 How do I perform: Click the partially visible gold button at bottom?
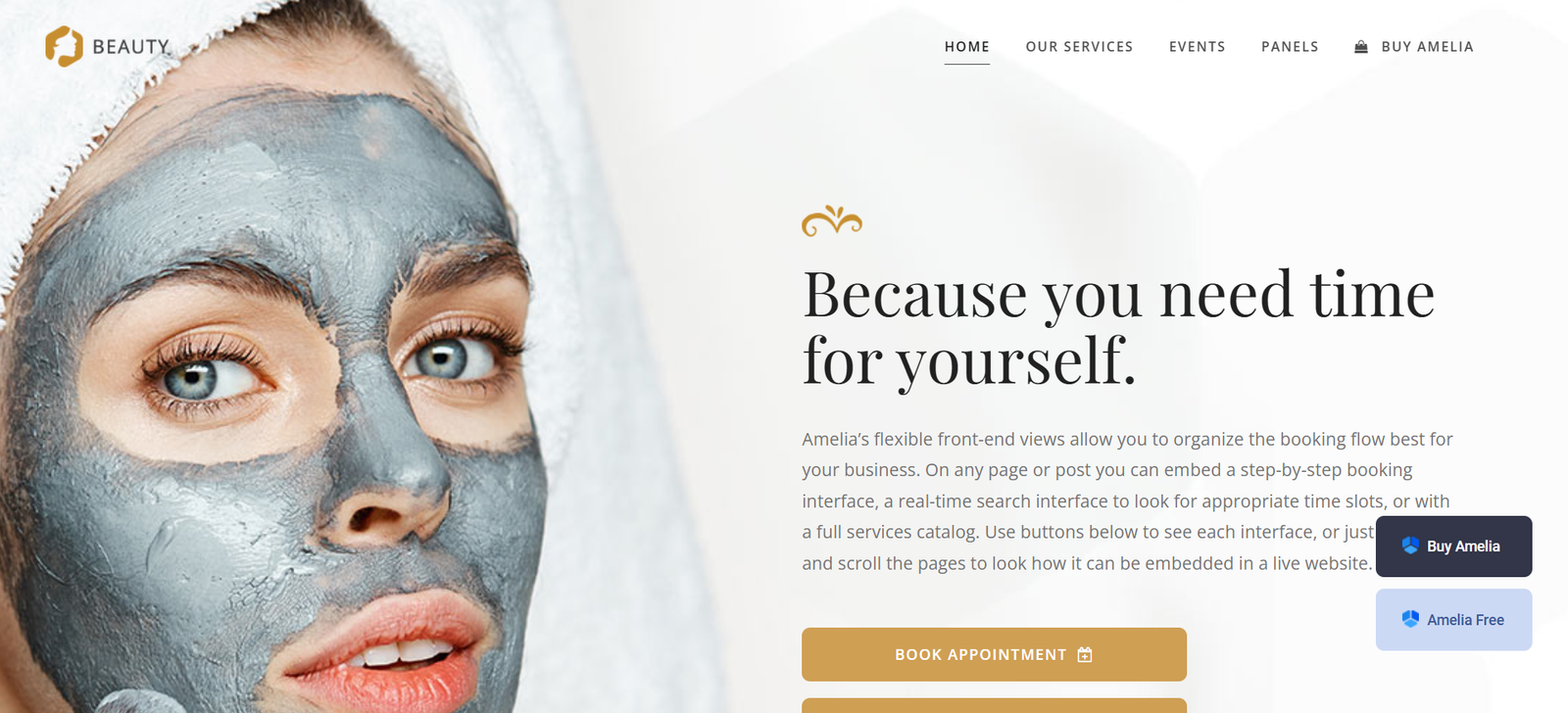(x=994, y=705)
